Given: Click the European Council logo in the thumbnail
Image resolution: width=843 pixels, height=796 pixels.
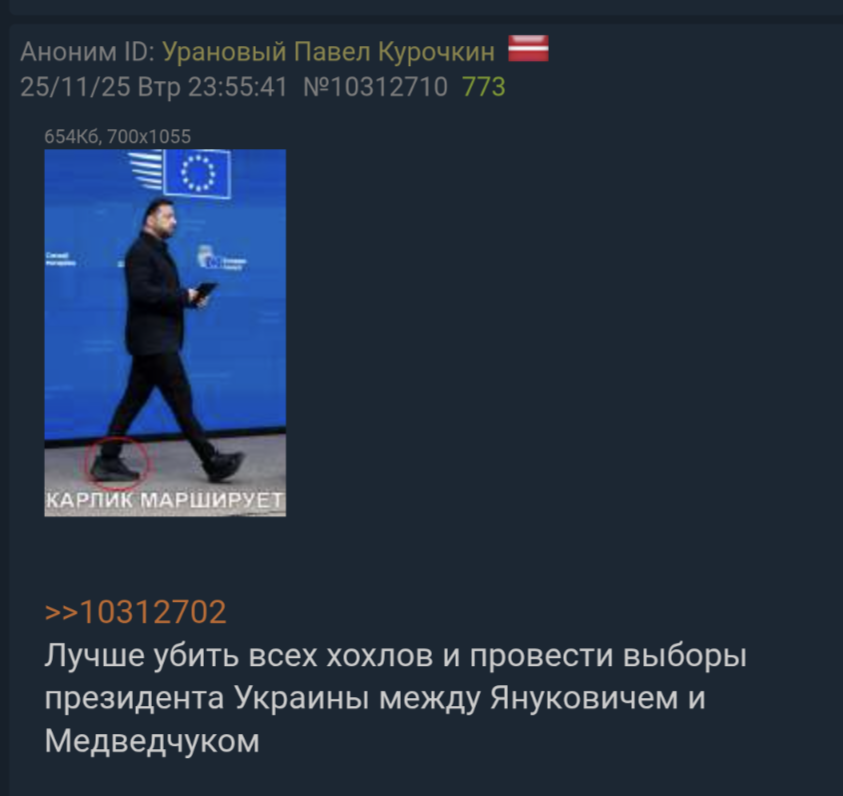Looking at the screenshot, I should [222, 257].
